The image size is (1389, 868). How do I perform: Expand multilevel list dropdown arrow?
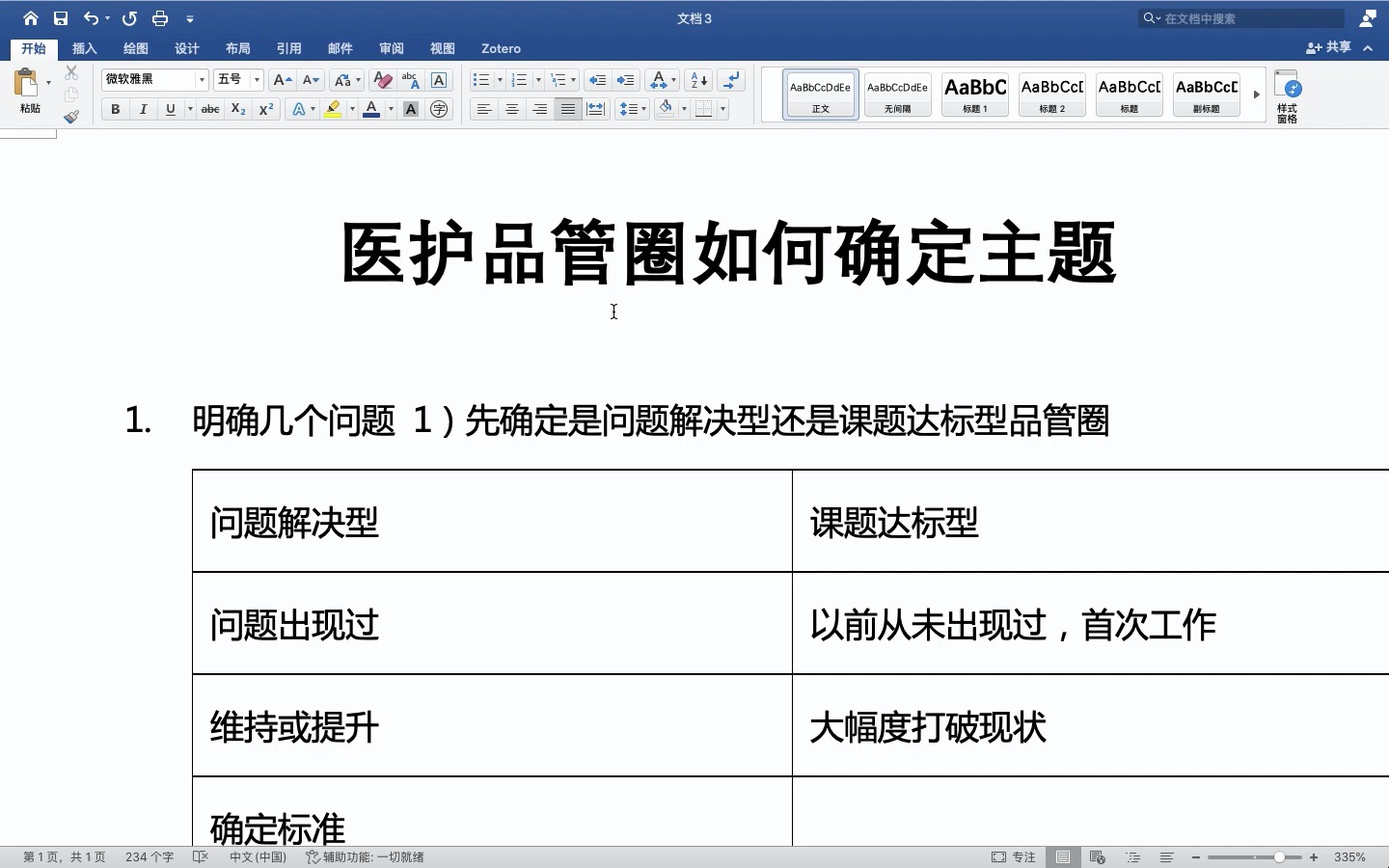(574, 80)
